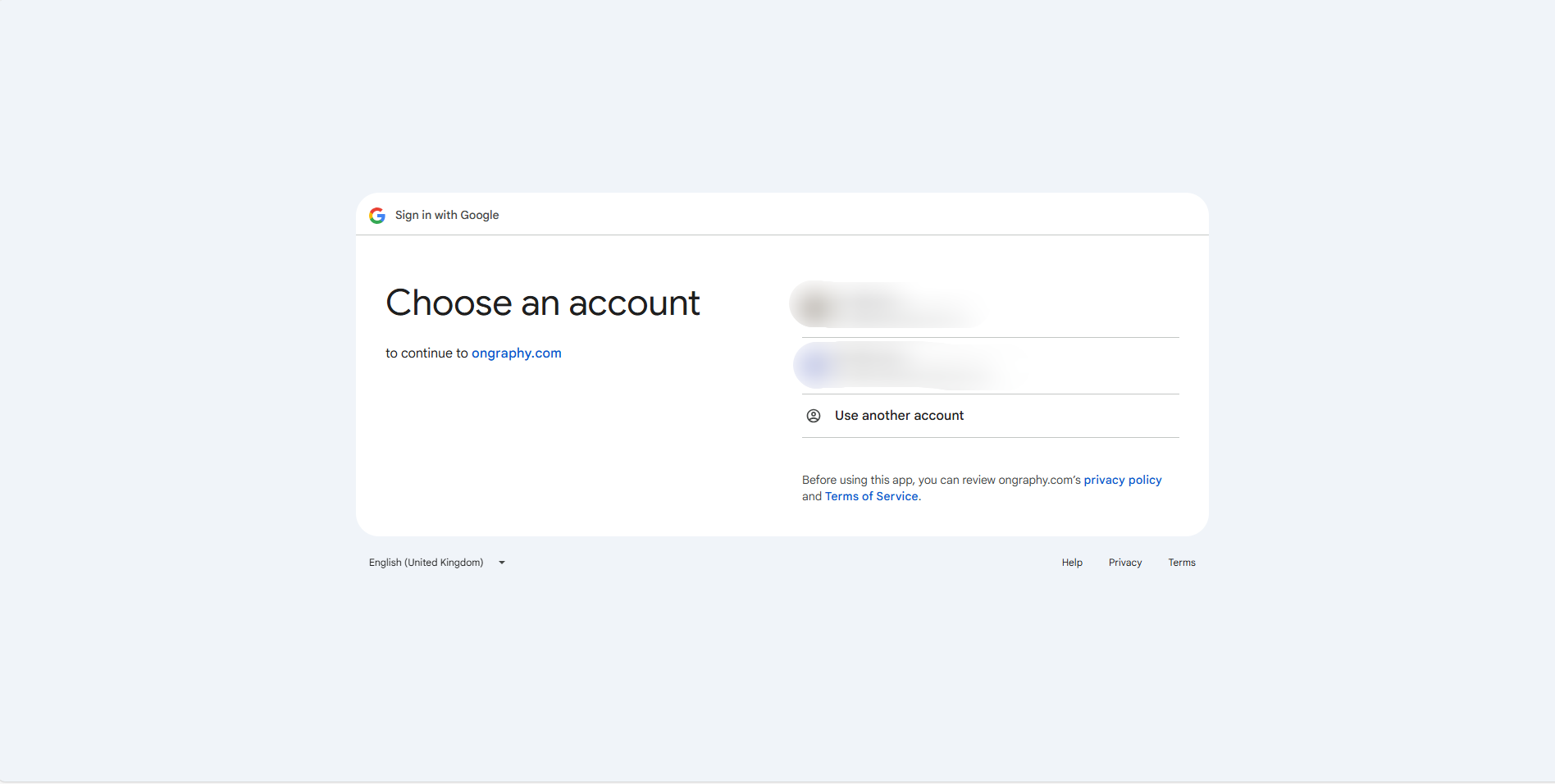The width and height of the screenshot is (1555, 784).
Task: Click the person icon beside Use another account
Action: (x=814, y=416)
